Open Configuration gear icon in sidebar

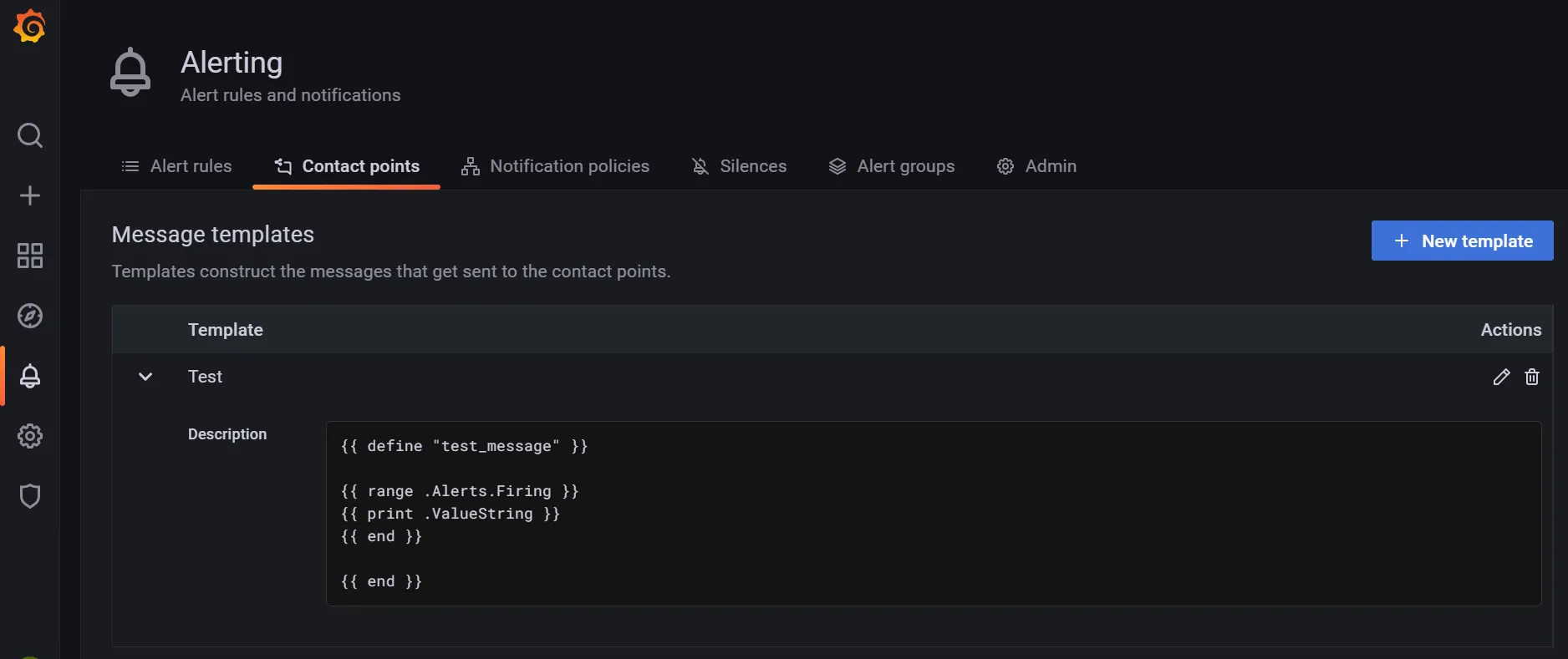tap(30, 436)
